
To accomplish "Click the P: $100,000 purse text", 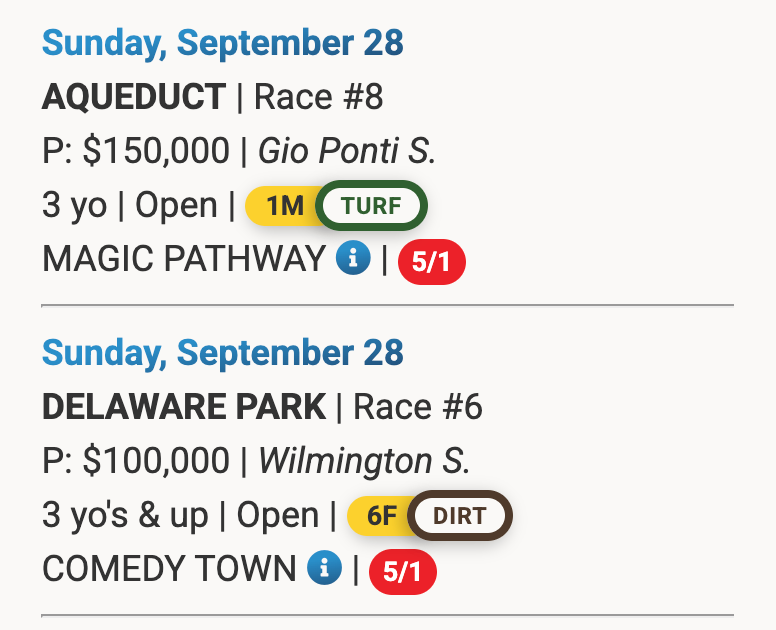I will pos(136,461).
